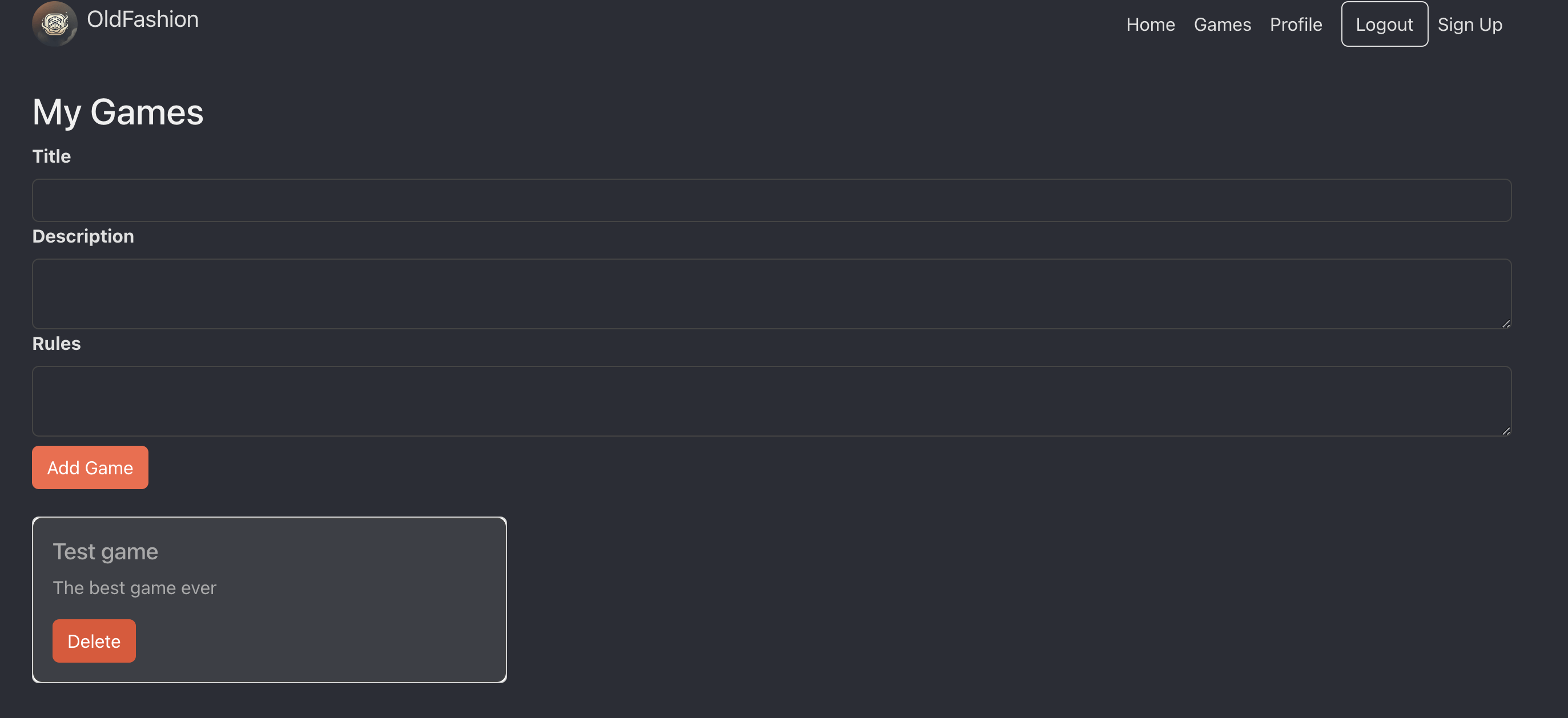
Task: Delete the Test game card
Action: 94,641
